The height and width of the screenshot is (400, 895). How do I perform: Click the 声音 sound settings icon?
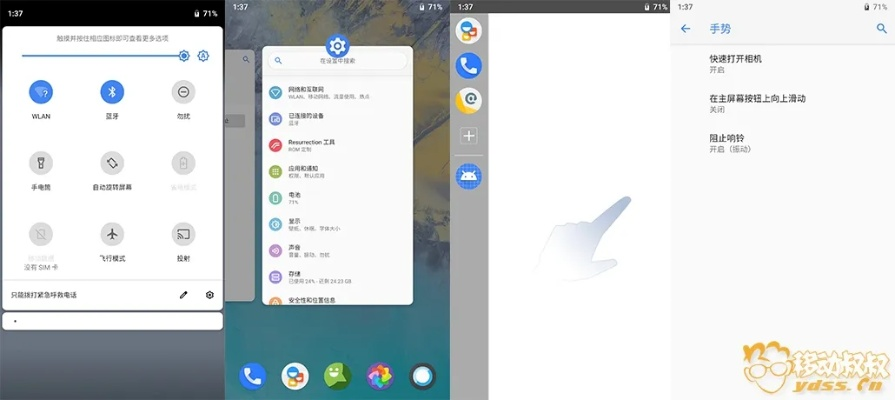tap(276, 250)
